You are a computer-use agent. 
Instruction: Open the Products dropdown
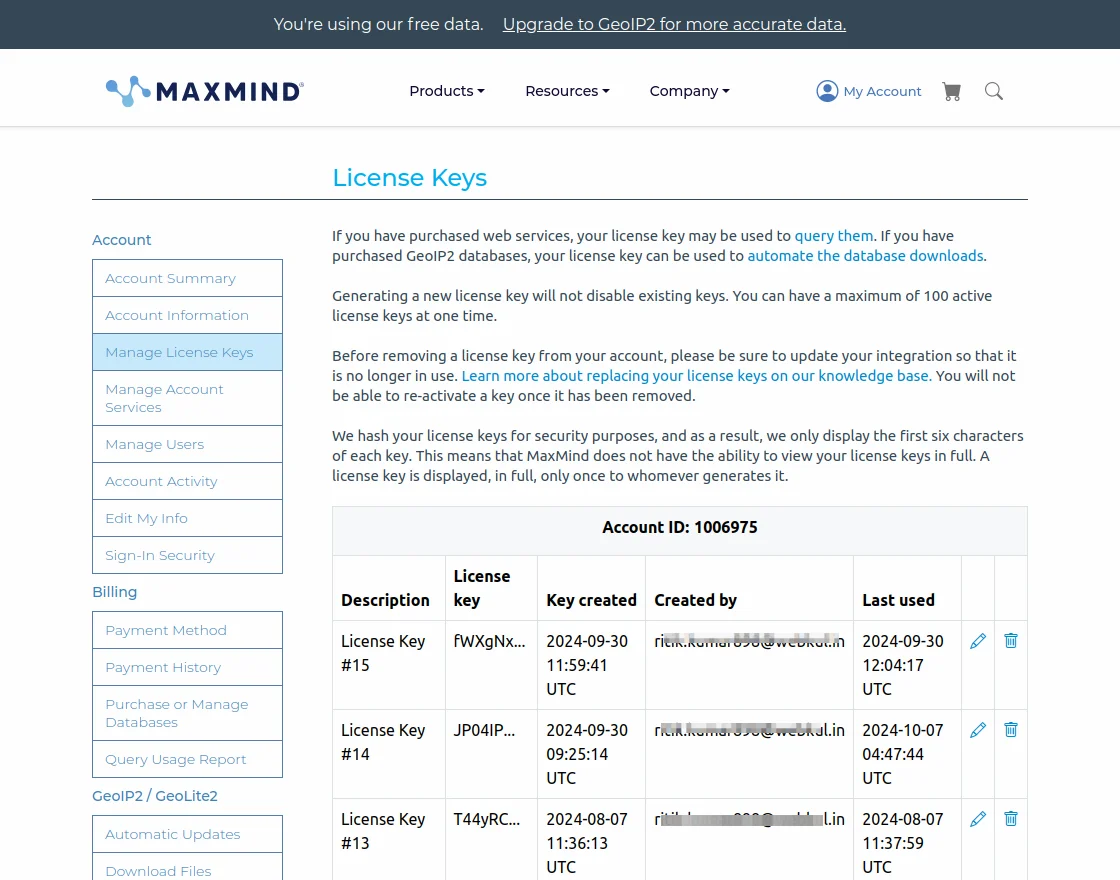tap(446, 91)
